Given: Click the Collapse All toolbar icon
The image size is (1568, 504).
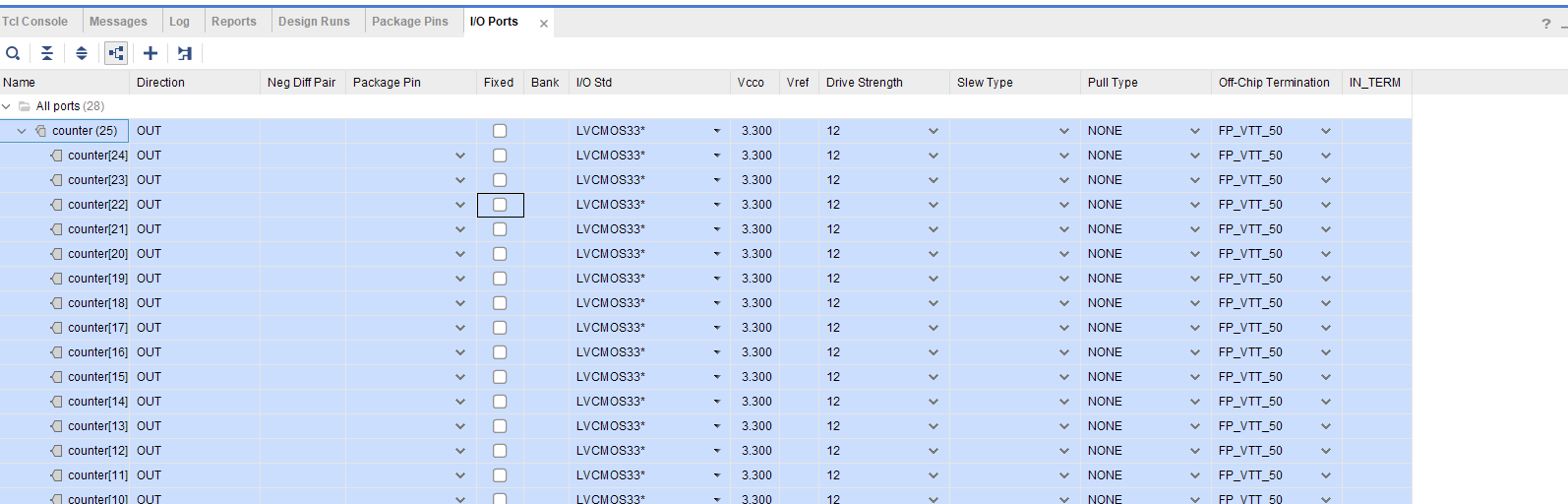Looking at the screenshot, I should pos(47,53).
